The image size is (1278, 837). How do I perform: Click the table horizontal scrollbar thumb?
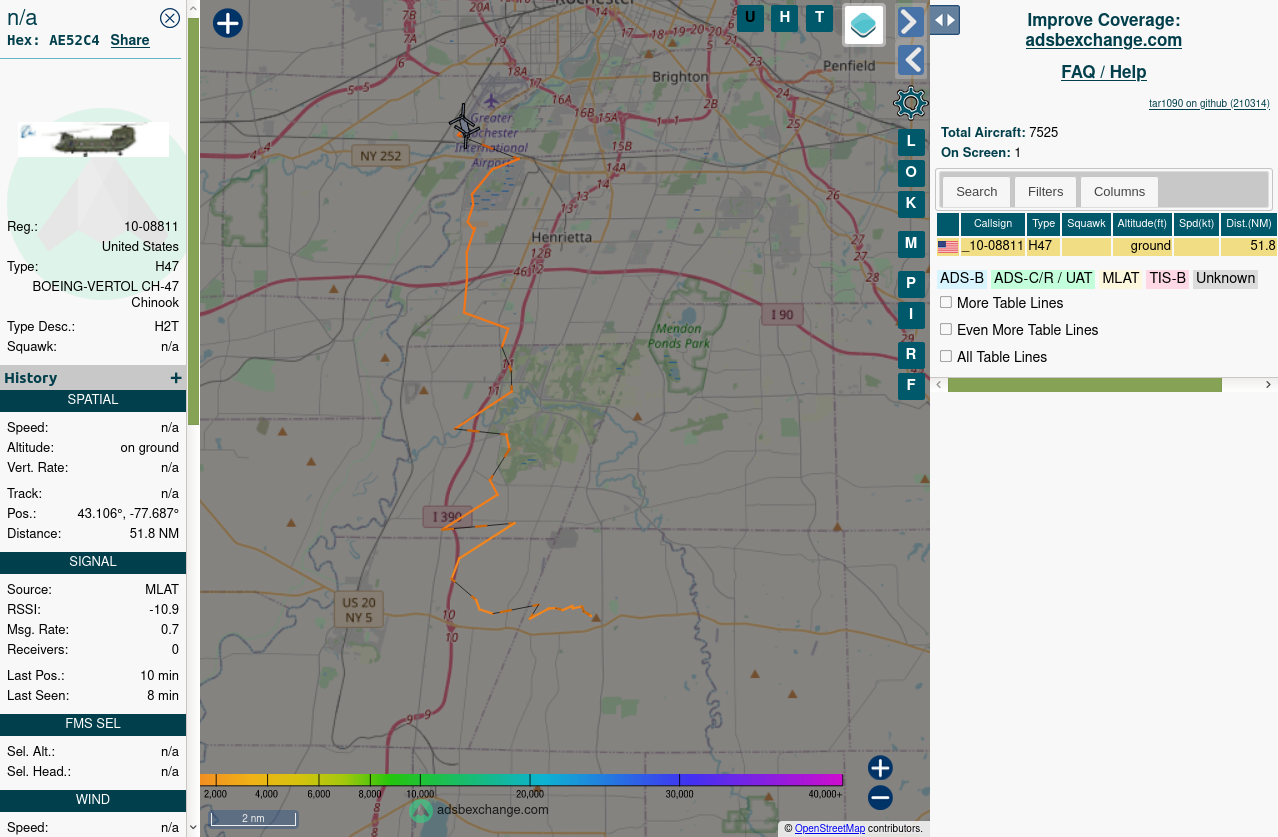click(x=1085, y=385)
